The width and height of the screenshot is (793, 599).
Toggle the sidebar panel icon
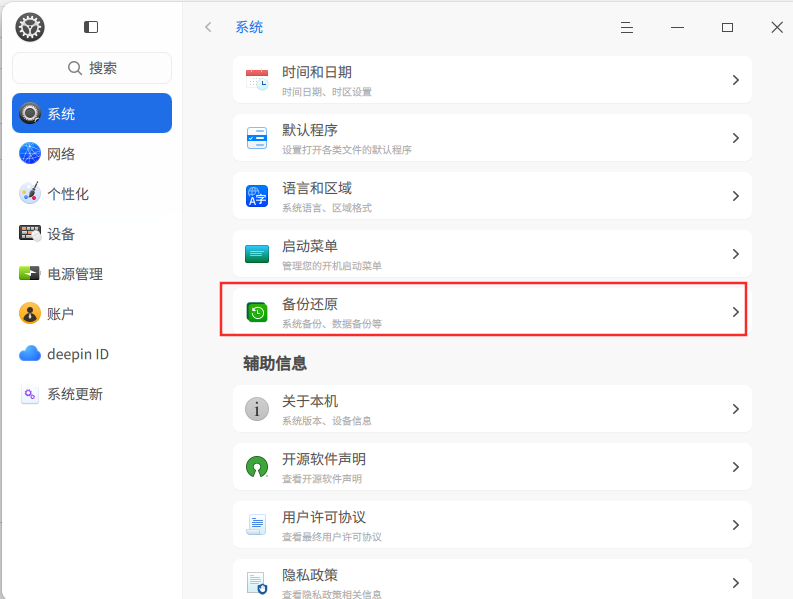(91, 27)
